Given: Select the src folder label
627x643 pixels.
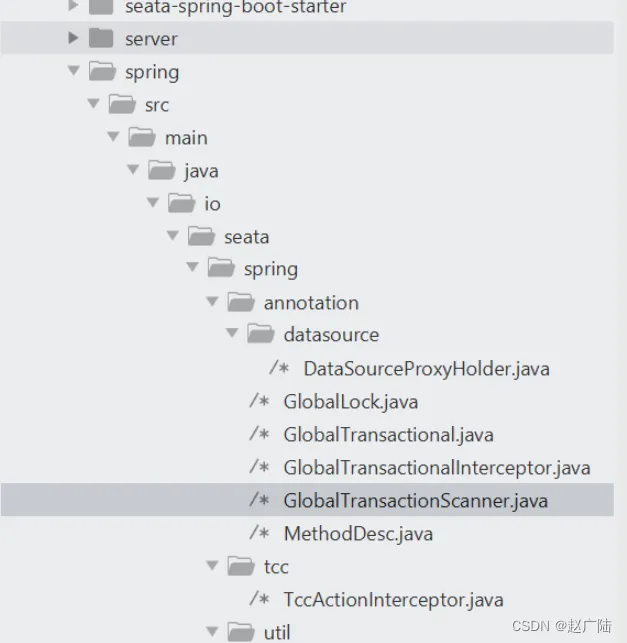Looking at the screenshot, I should tap(157, 105).
